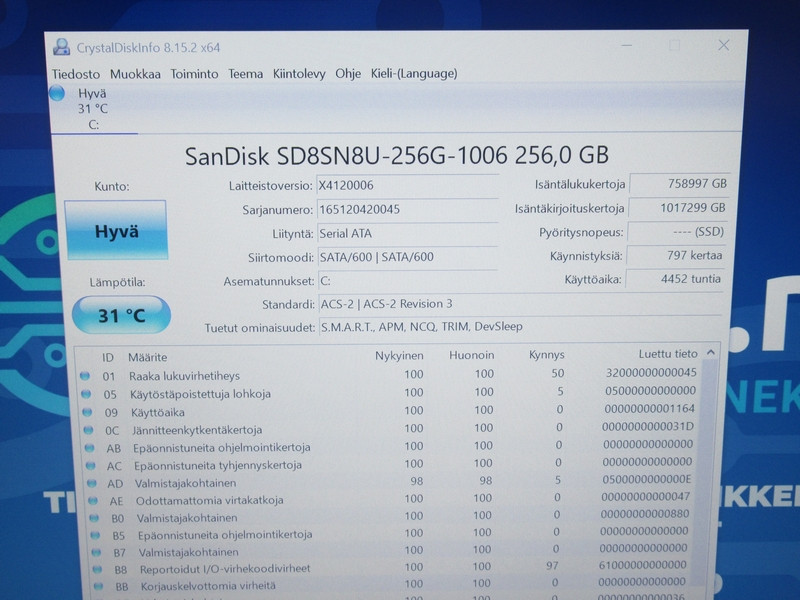800x600 pixels.
Task: Open the Ohje menu
Action: (x=348, y=73)
